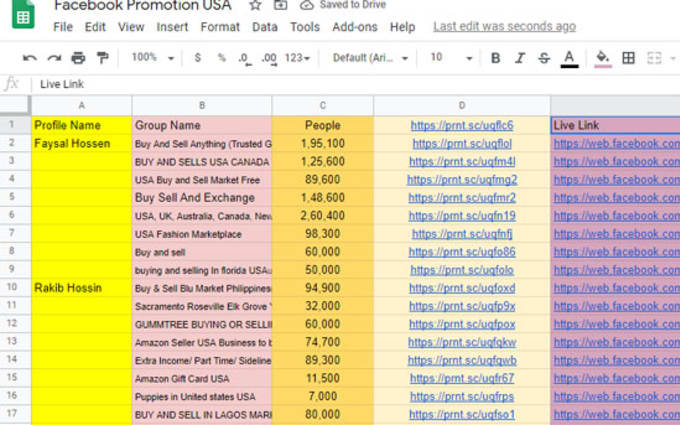Open more number formats 123 dropdown
Screen dimensions: 680x425
tap(298, 58)
